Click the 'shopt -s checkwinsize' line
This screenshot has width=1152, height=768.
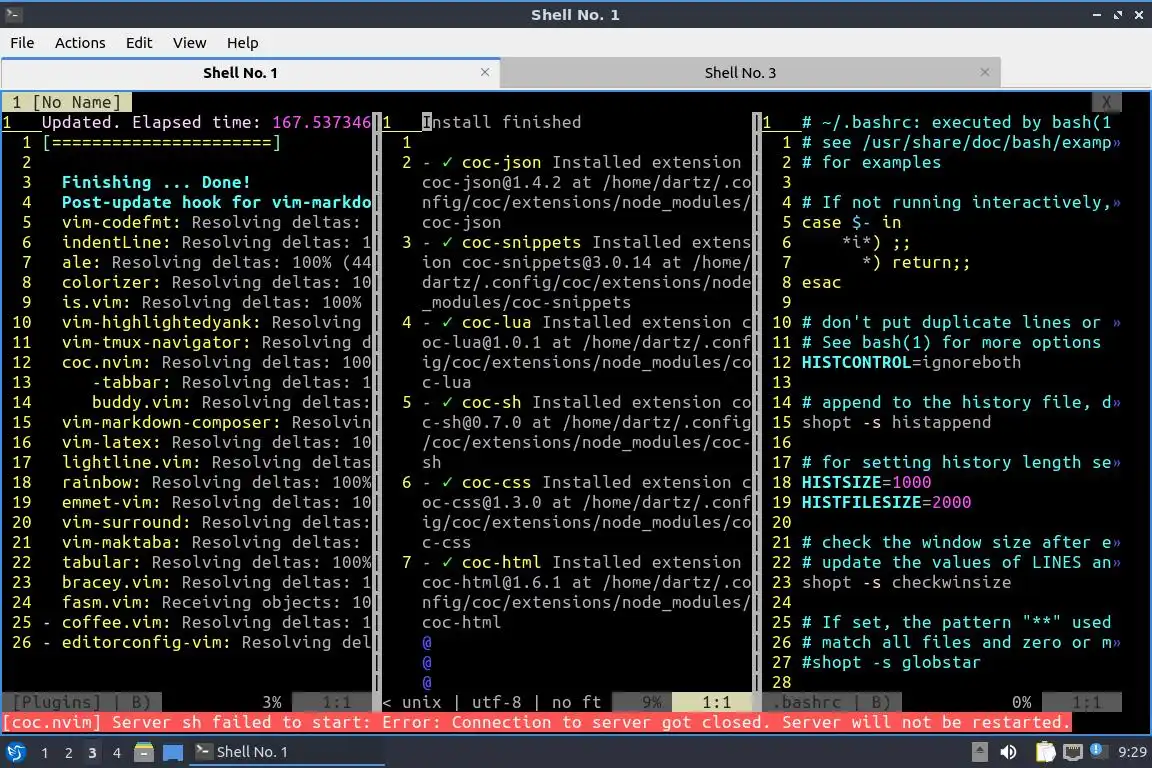coord(906,582)
